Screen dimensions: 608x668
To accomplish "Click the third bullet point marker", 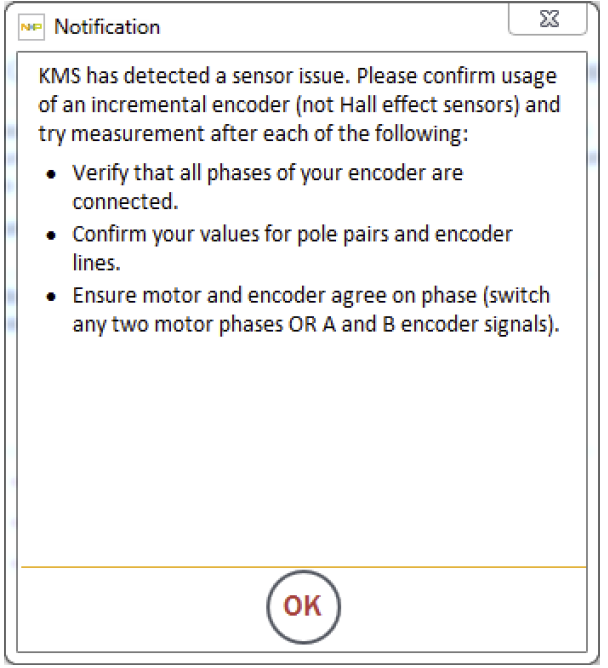I will 52,297.
